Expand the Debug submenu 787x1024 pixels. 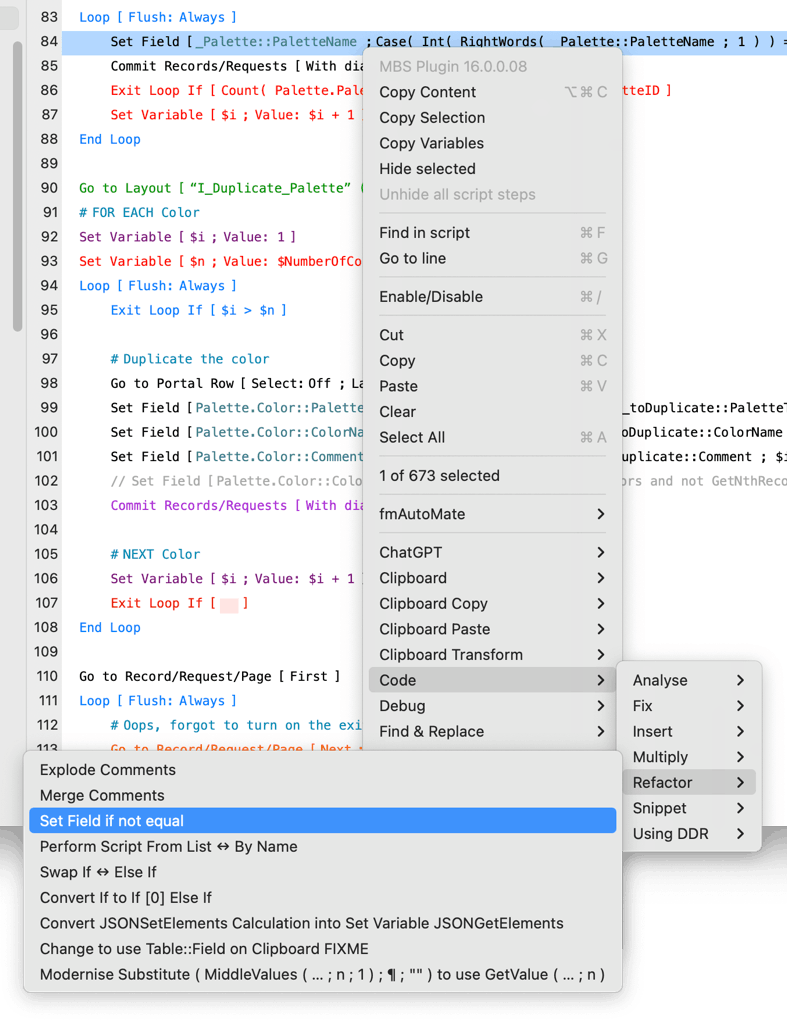coord(492,705)
